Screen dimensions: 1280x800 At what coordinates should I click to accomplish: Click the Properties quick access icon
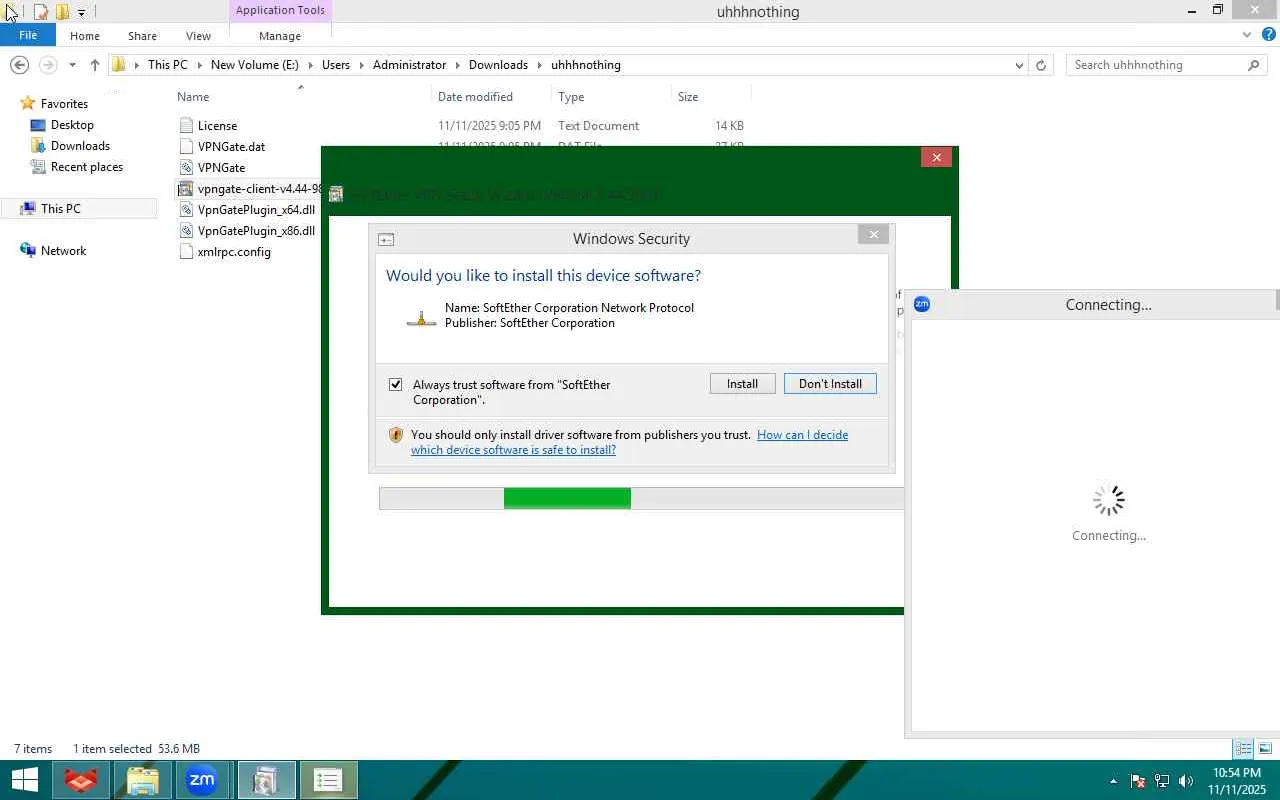41,12
